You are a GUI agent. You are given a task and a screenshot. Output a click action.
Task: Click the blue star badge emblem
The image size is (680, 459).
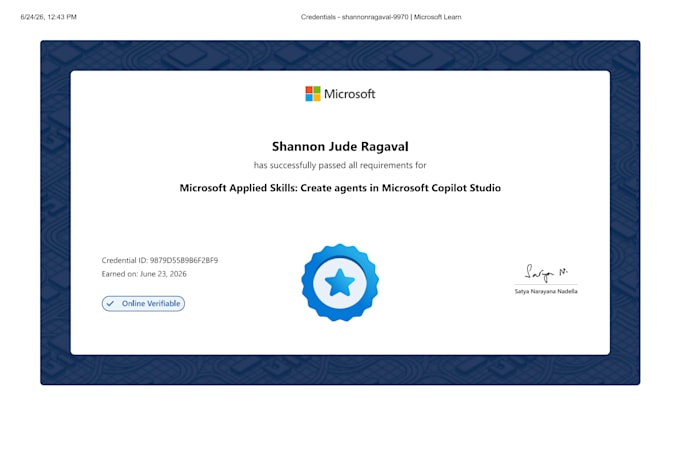coord(340,282)
